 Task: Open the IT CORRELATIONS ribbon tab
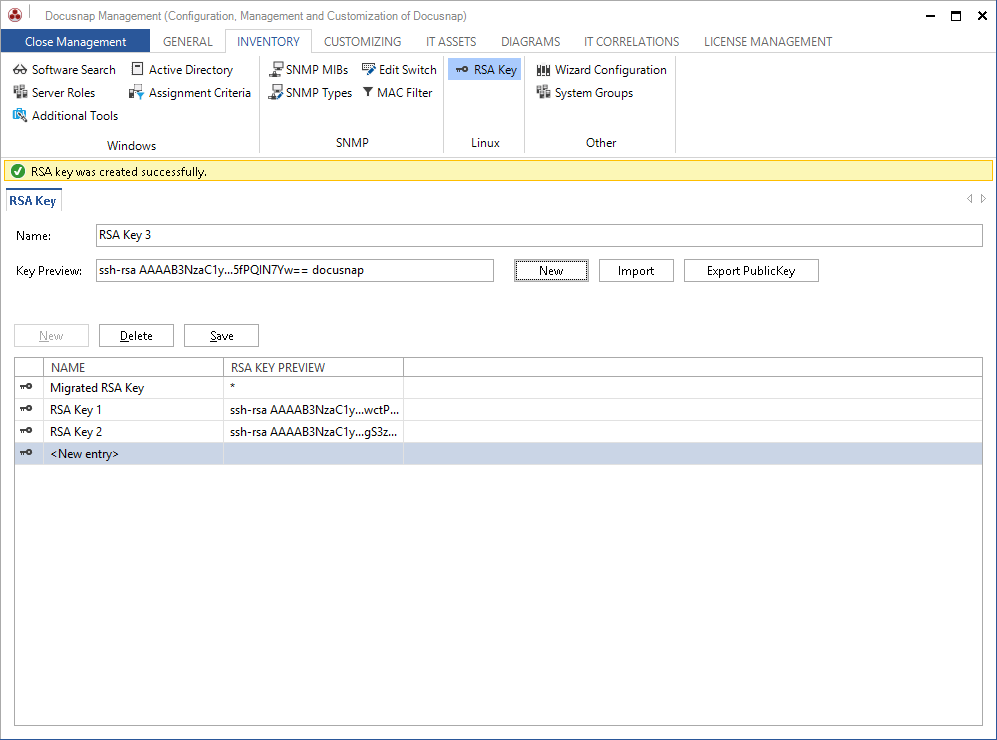click(631, 41)
